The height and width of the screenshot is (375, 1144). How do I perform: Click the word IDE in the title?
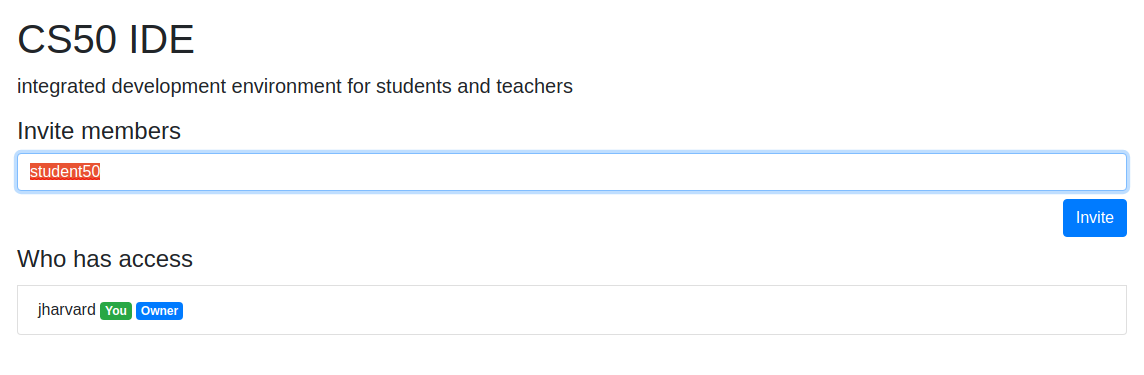pos(162,39)
